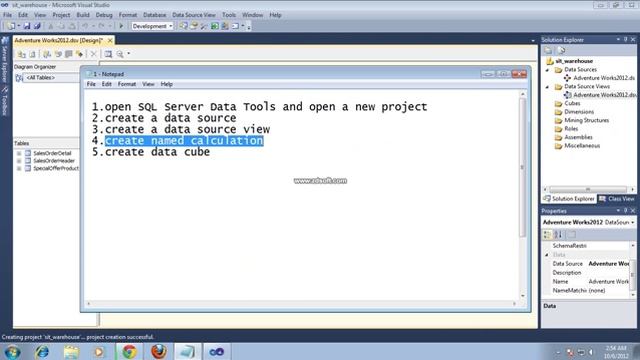This screenshot has width=640, height=360.
Task: Collapse the Data category in Properties
Action: pos(547,255)
